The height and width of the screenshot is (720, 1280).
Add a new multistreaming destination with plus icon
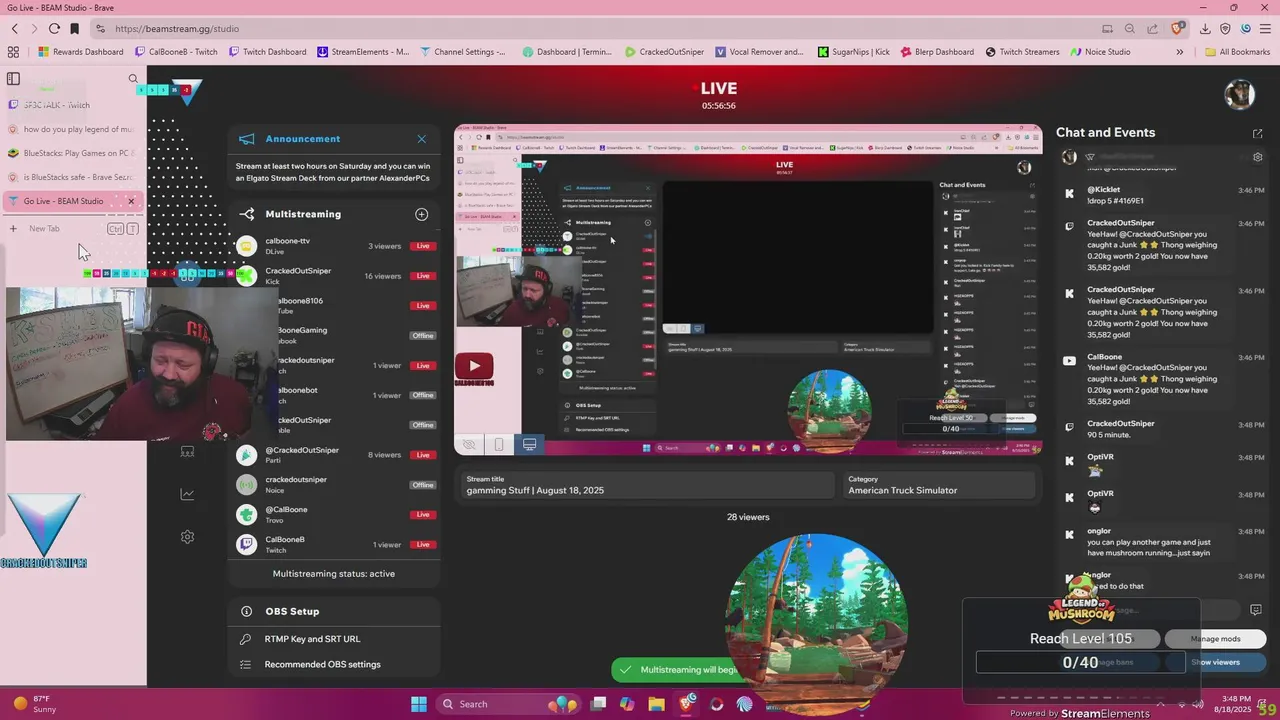[x=421, y=214]
